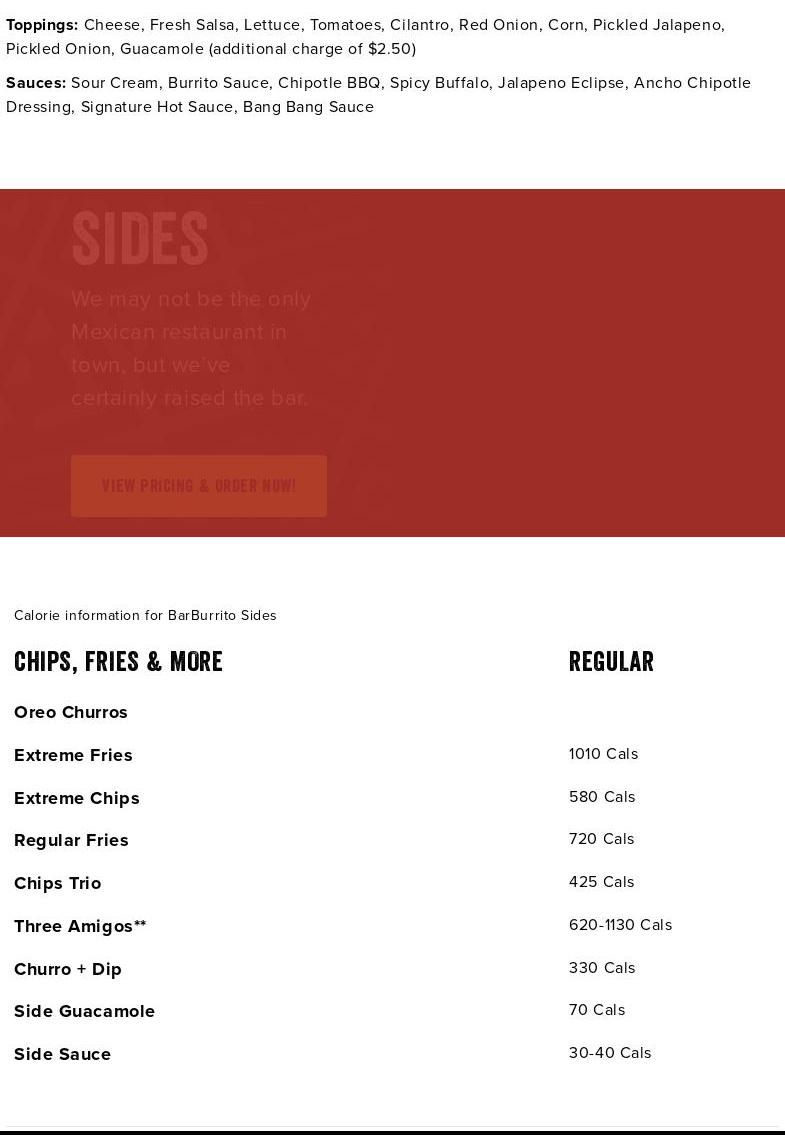The height and width of the screenshot is (1135, 785).
Task: Click the 30-40 Cals value
Action: tap(610, 1053)
